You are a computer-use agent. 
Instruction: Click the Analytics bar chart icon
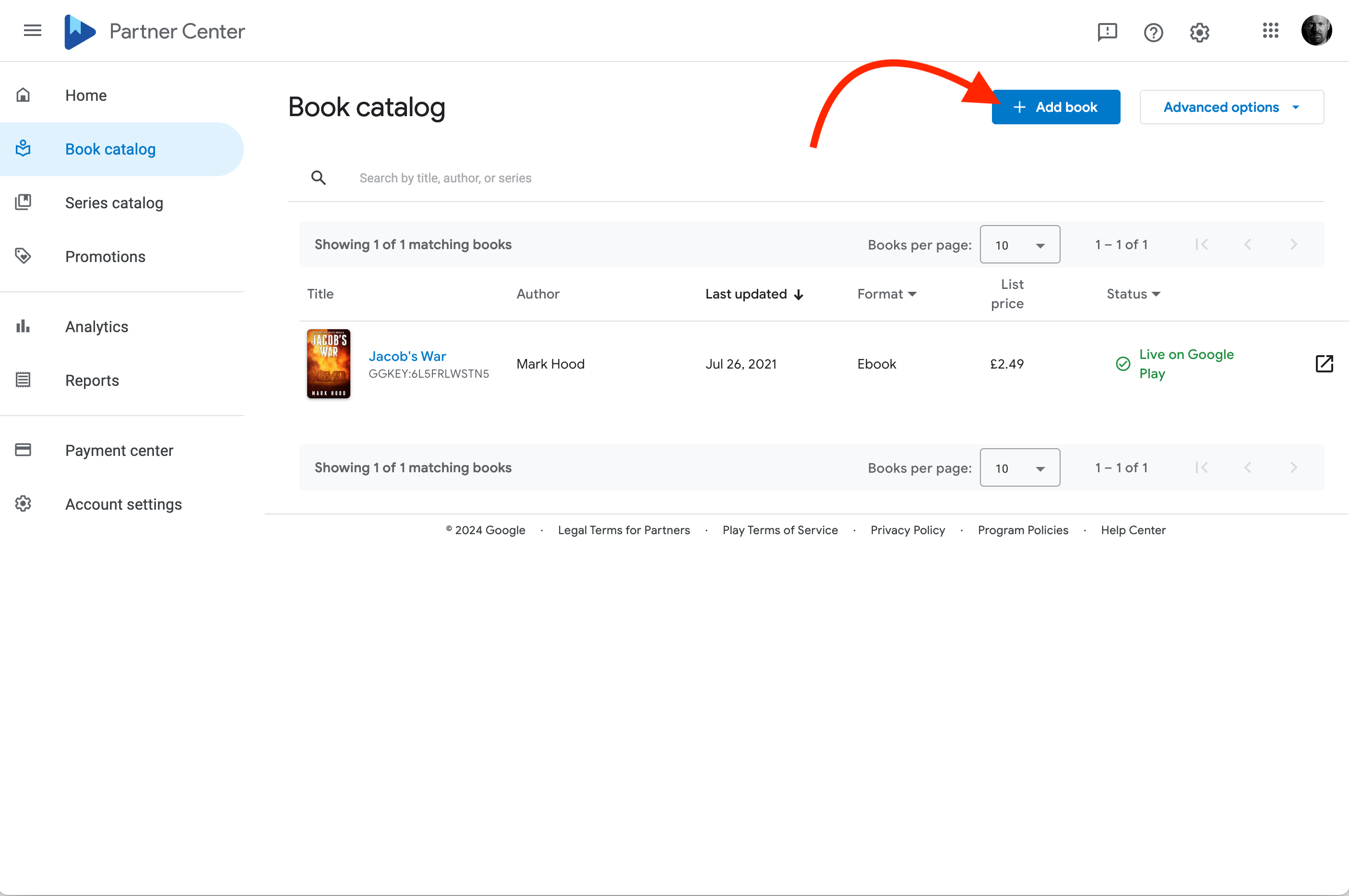click(23, 326)
